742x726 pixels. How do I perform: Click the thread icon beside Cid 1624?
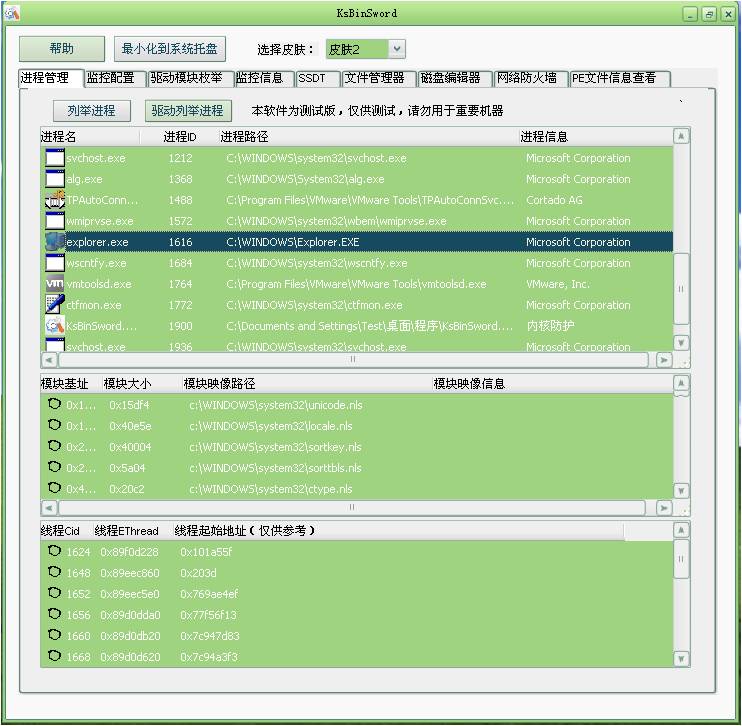(54, 550)
